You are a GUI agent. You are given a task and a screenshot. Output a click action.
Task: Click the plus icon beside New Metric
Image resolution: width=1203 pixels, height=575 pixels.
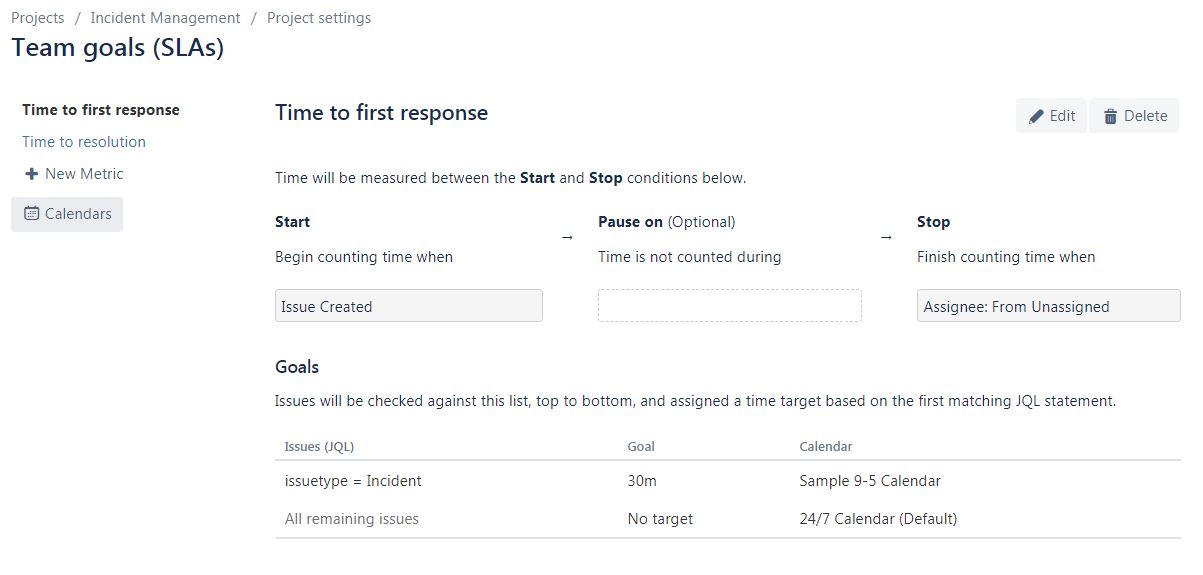(32, 174)
